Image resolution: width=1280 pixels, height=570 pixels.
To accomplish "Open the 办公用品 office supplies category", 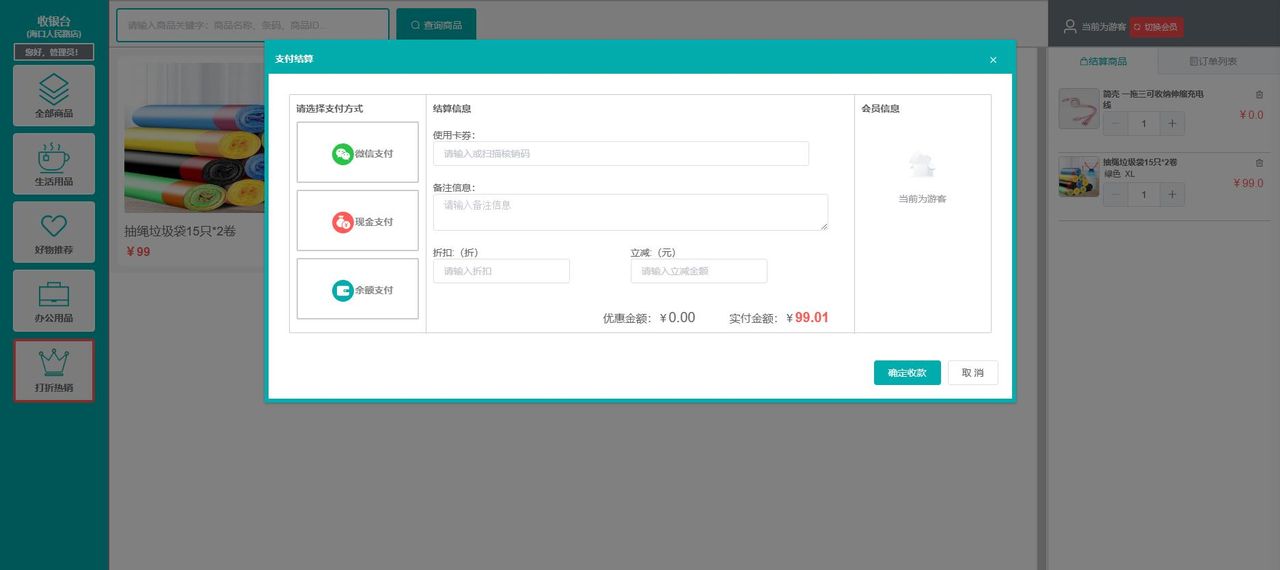I will tap(54, 300).
